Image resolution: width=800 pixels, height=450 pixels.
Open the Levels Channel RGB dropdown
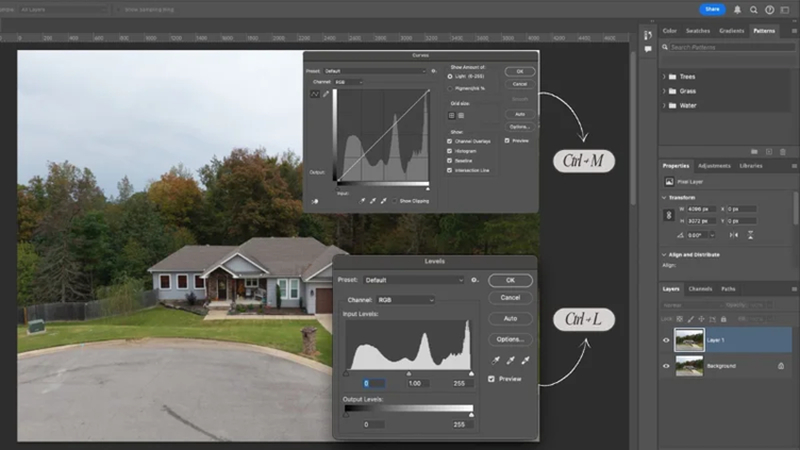(x=406, y=300)
